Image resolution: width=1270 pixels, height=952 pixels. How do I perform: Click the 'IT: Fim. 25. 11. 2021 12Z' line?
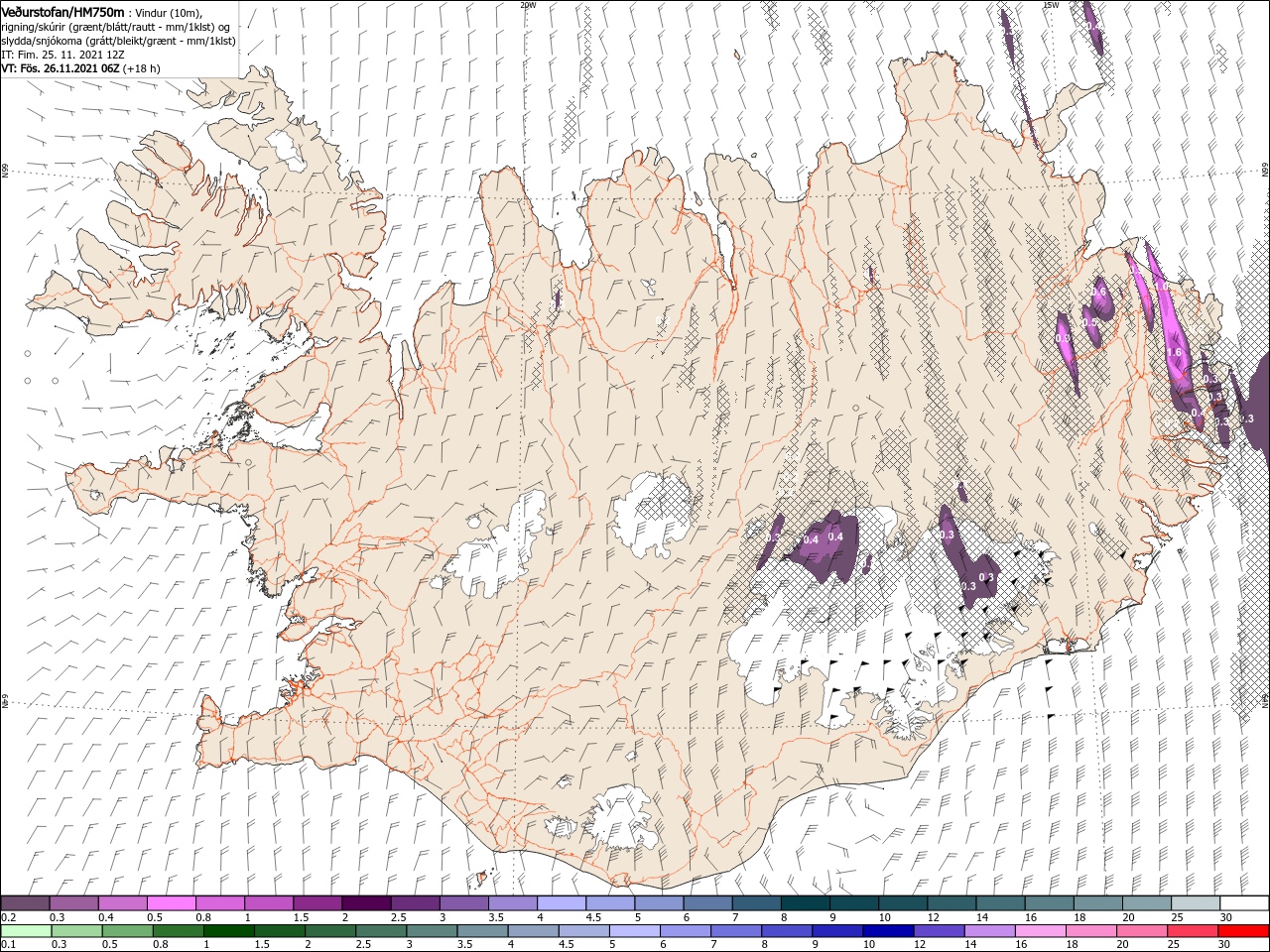[x=63, y=55]
